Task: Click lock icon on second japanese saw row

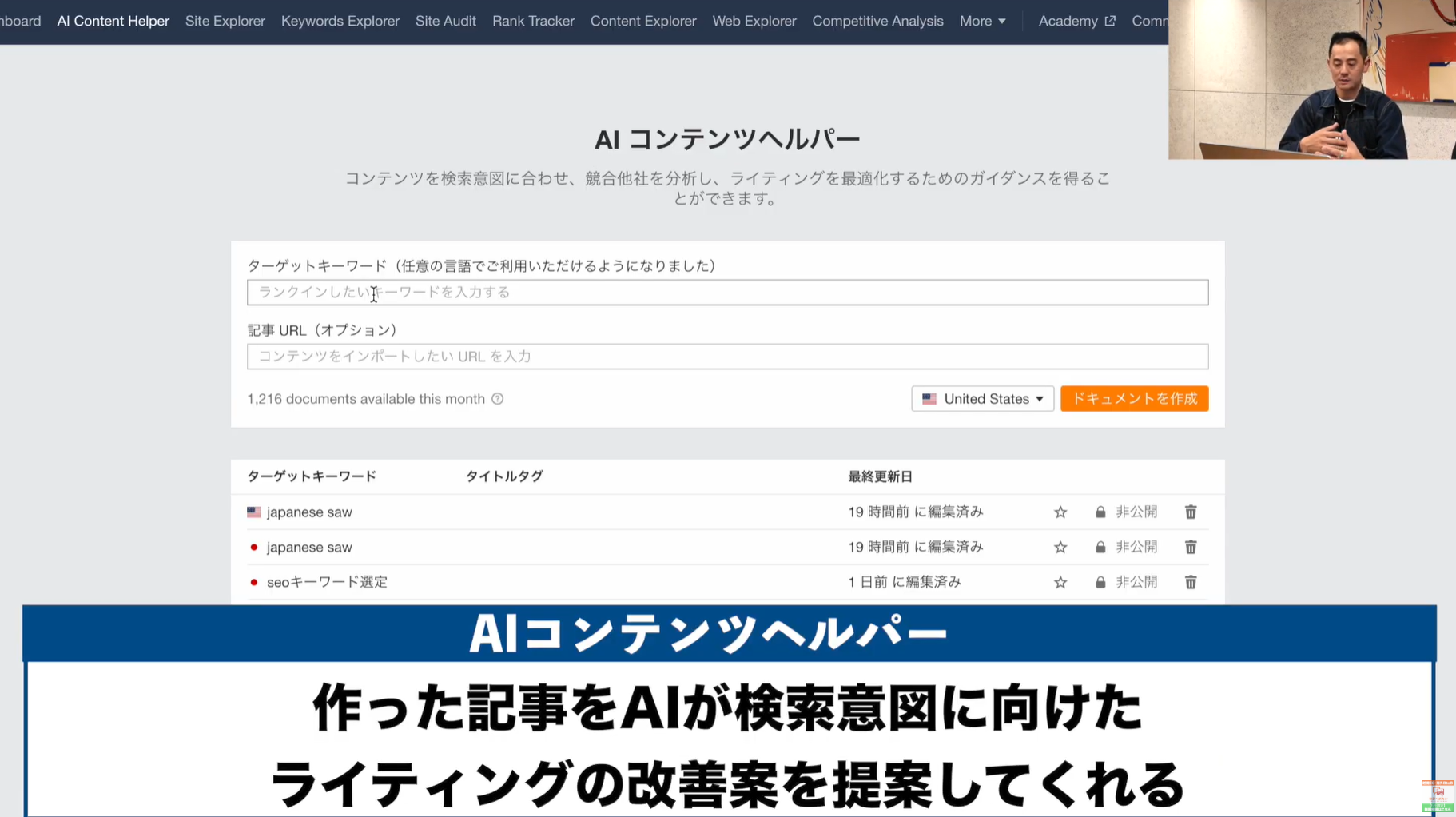Action: pyautogui.click(x=1100, y=547)
